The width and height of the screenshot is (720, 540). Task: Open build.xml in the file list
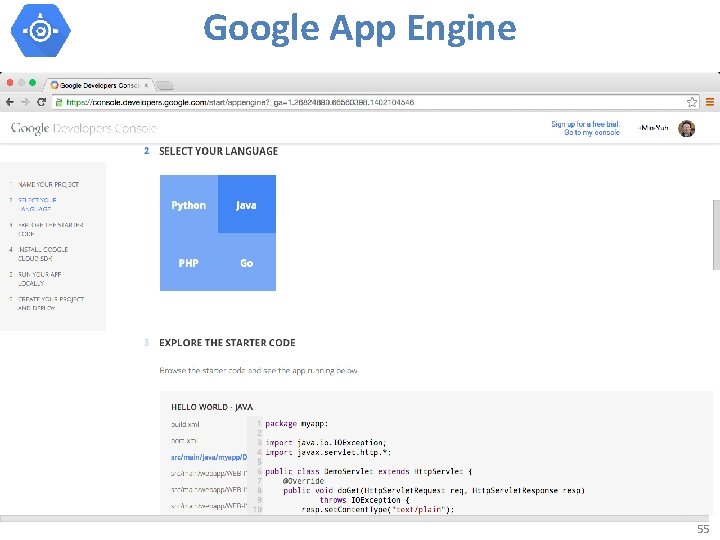186,424
